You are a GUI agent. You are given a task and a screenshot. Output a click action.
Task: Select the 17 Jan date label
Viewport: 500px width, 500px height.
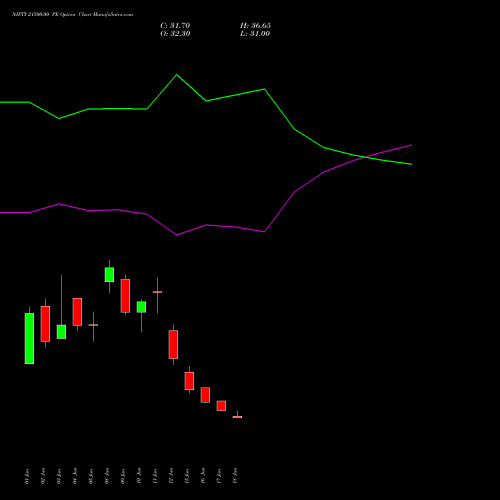(x=219, y=476)
